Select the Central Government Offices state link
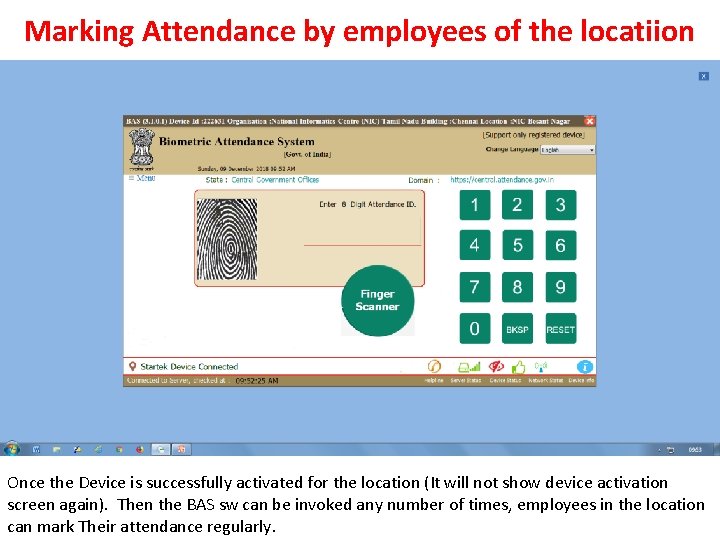The height and width of the screenshot is (540, 720). pyautogui.click(x=275, y=180)
